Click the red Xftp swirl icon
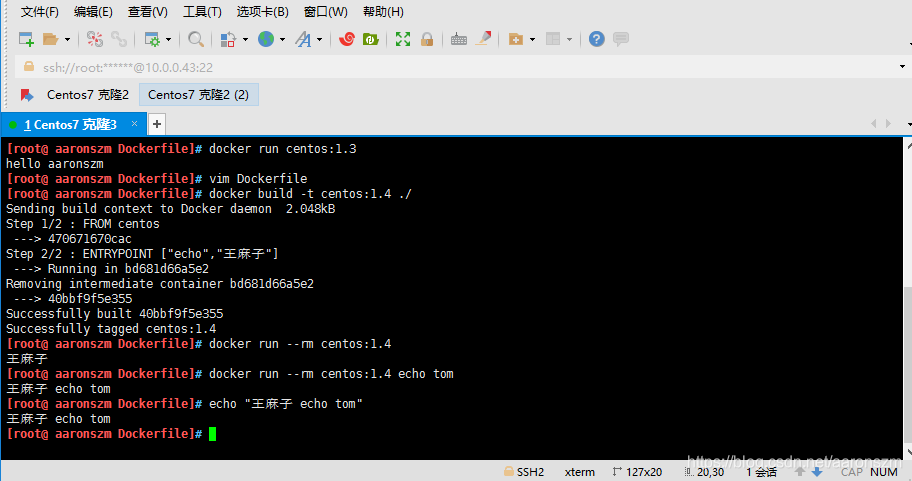 [x=347, y=39]
